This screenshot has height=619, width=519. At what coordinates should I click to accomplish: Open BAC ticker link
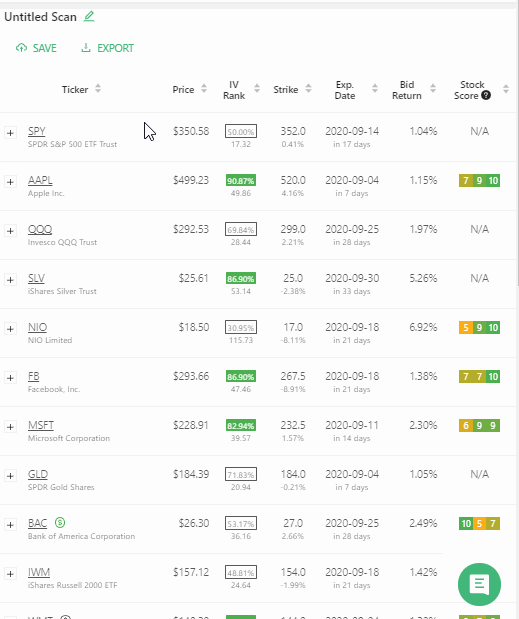pyautogui.click(x=37, y=523)
